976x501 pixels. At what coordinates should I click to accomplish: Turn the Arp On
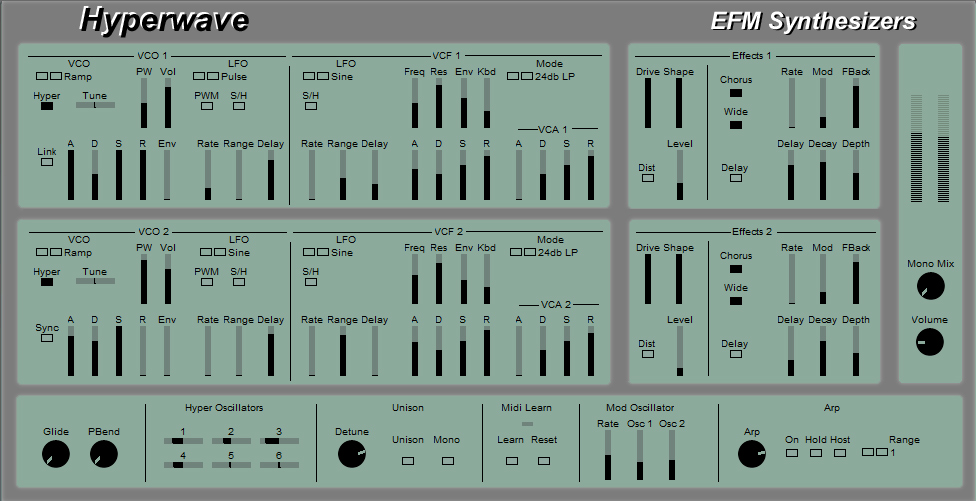click(792, 453)
